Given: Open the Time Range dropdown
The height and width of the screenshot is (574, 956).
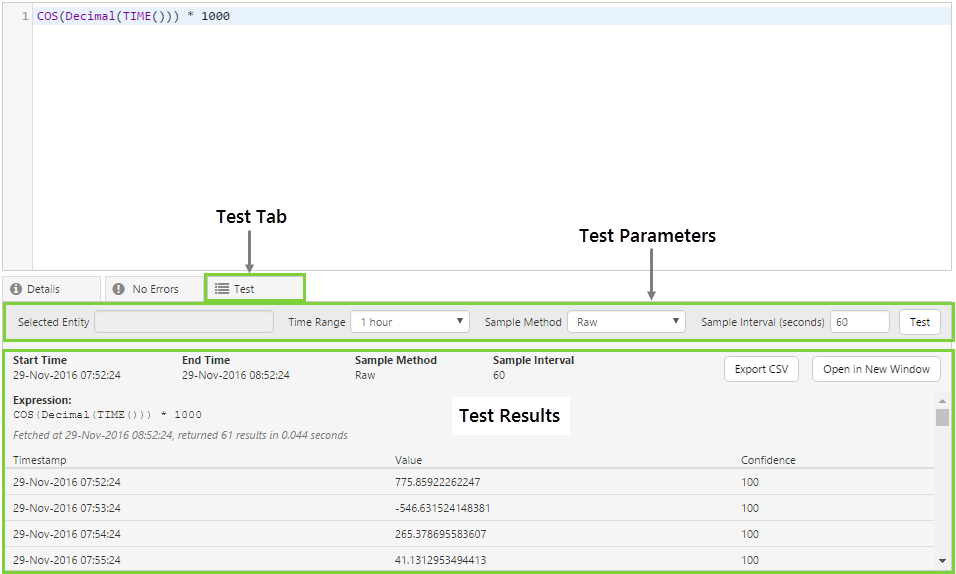Looking at the screenshot, I should tap(409, 322).
